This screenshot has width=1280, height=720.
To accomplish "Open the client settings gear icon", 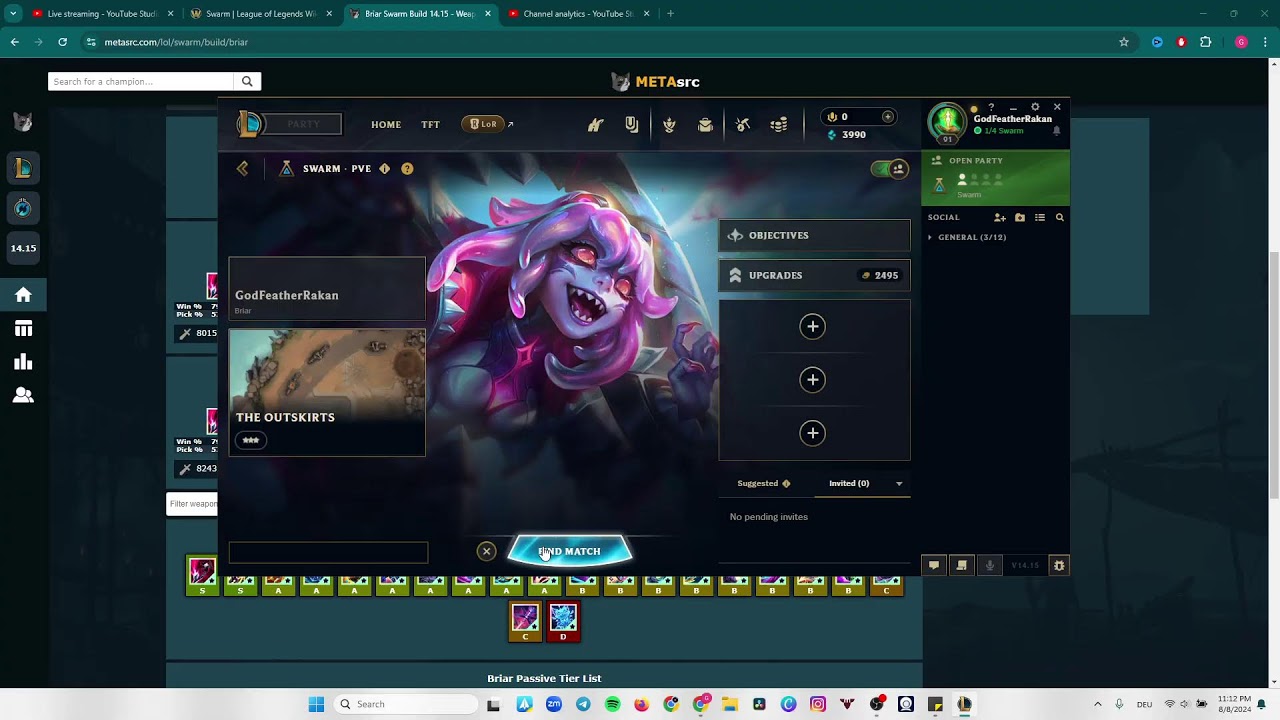I will point(1035,107).
